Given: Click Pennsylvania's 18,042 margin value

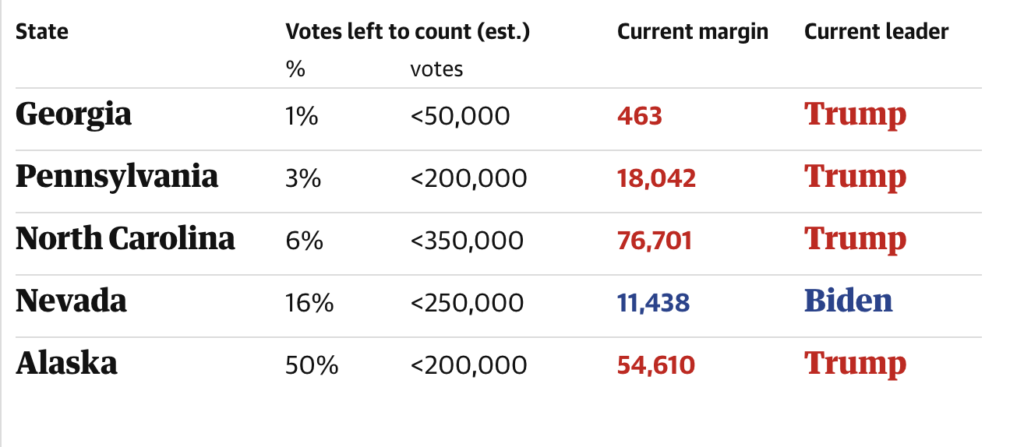Looking at the screenshot, I should (x=656, y=178).
